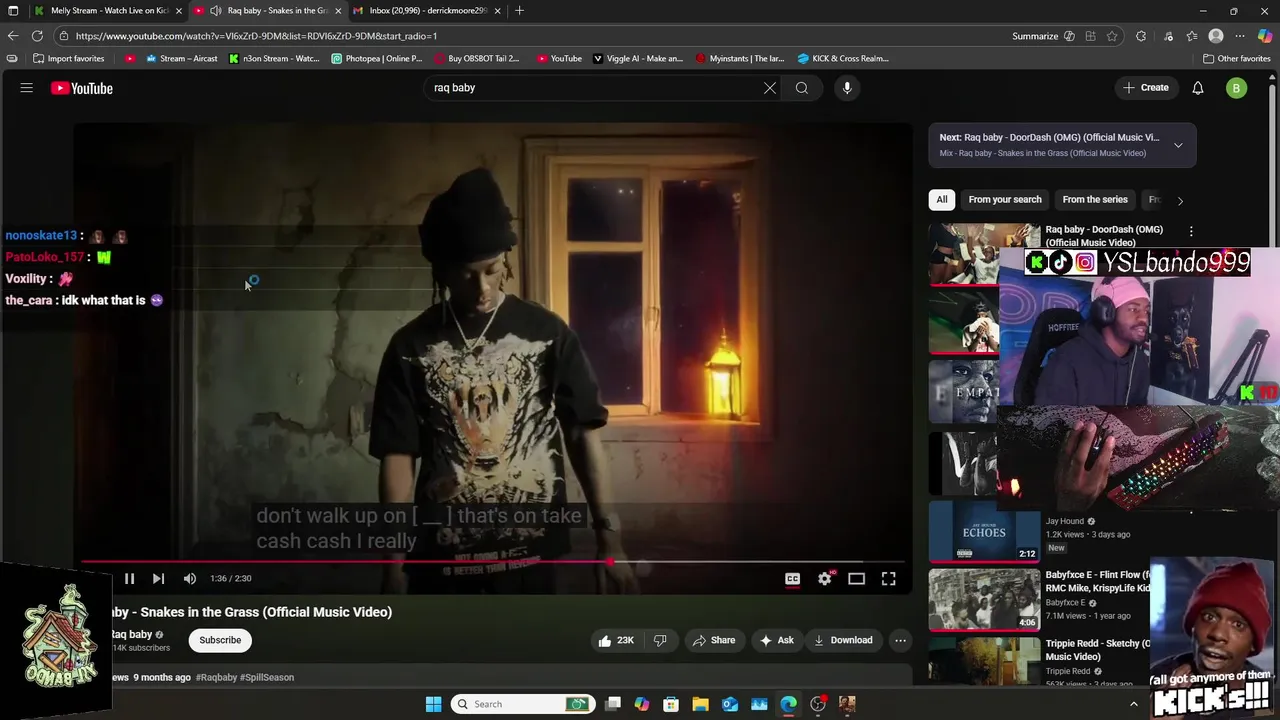Switch player to theater mode
The width and height of the screenshot is (1280, 720).
[857, 578]
